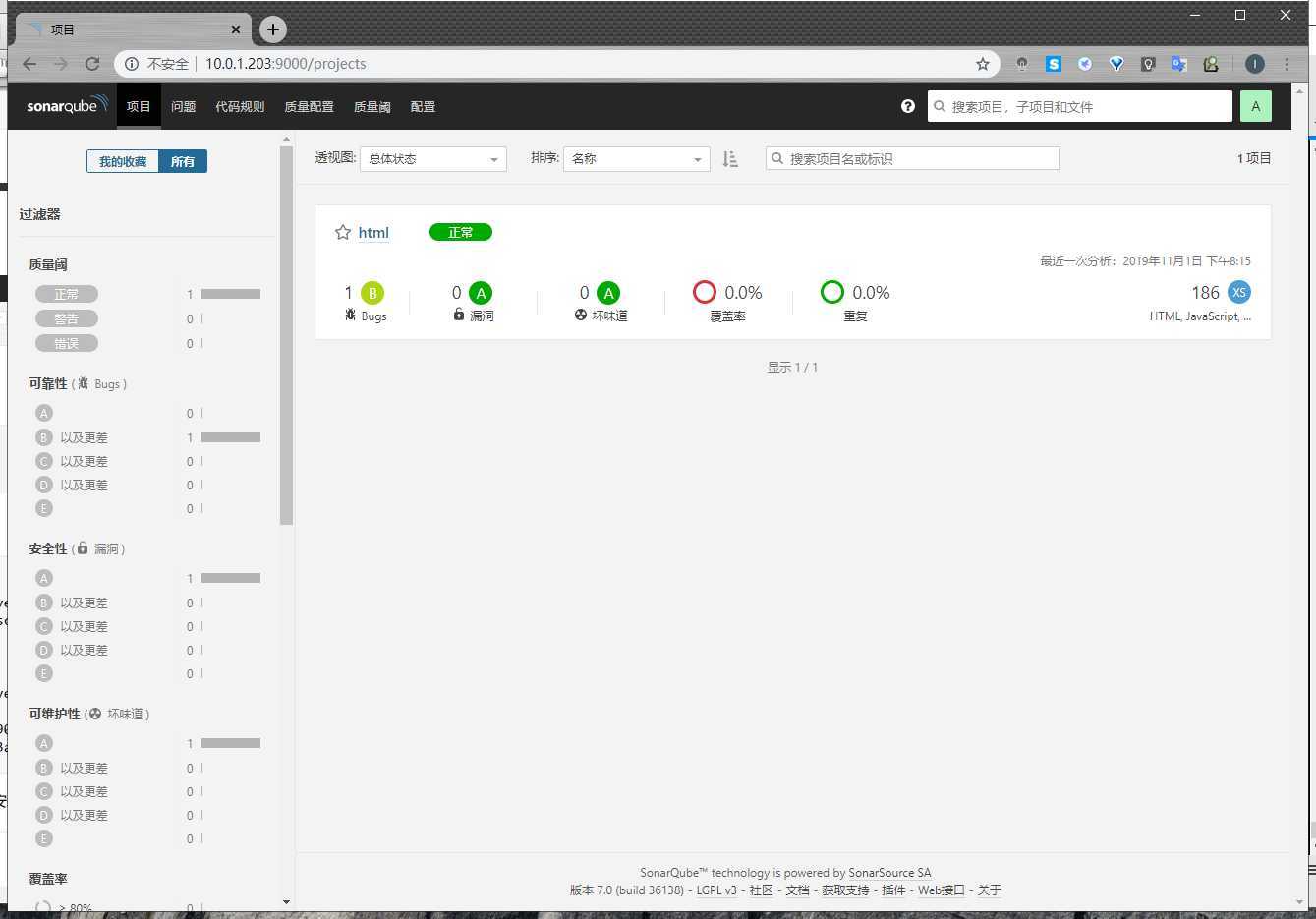
Task: View site info for the 不安全 warning
Action: (158, 64)
